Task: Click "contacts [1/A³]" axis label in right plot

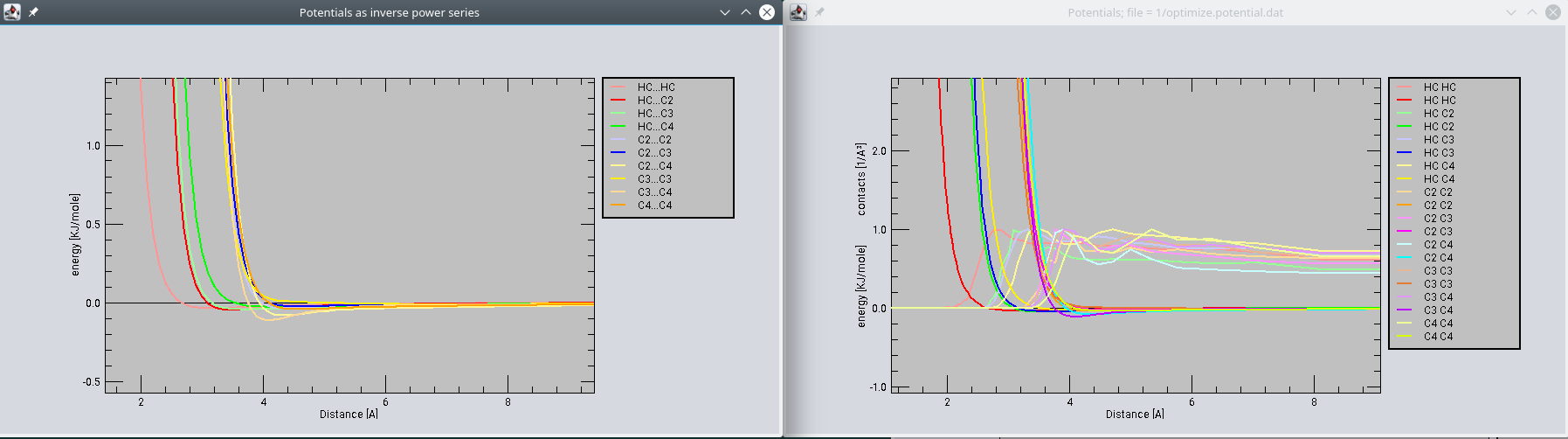Action: [x=861, y=179]
